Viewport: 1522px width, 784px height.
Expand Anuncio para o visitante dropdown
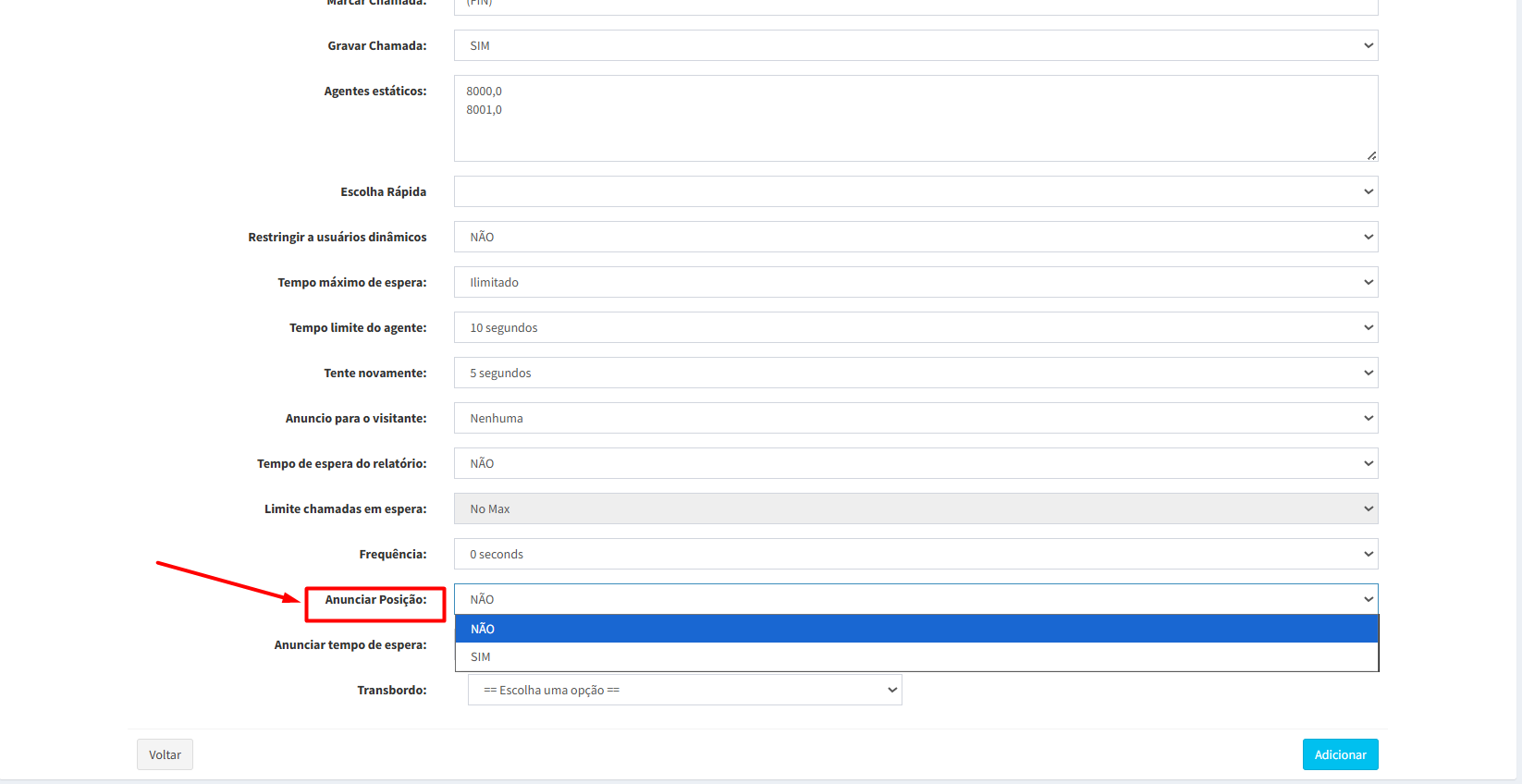pos(915,418)
